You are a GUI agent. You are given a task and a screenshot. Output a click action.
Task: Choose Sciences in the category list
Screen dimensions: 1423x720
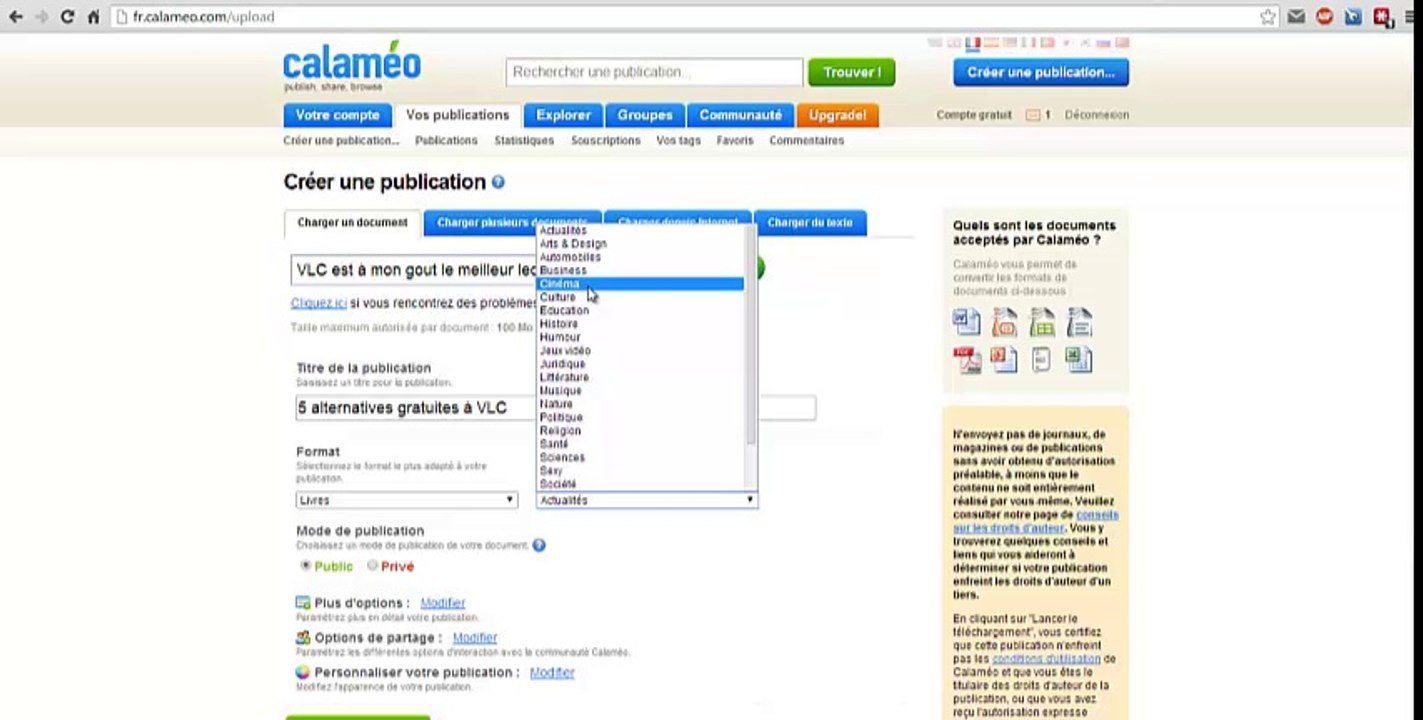point(640,457)
